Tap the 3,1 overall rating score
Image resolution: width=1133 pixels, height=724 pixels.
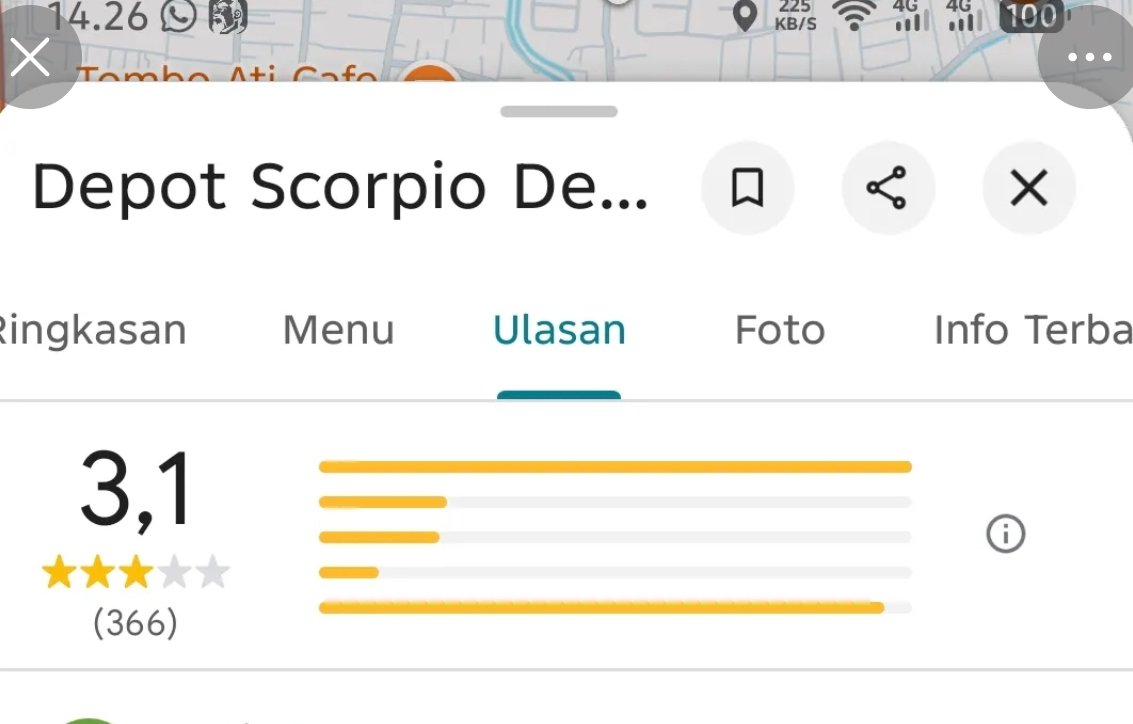tap(136, 490)
